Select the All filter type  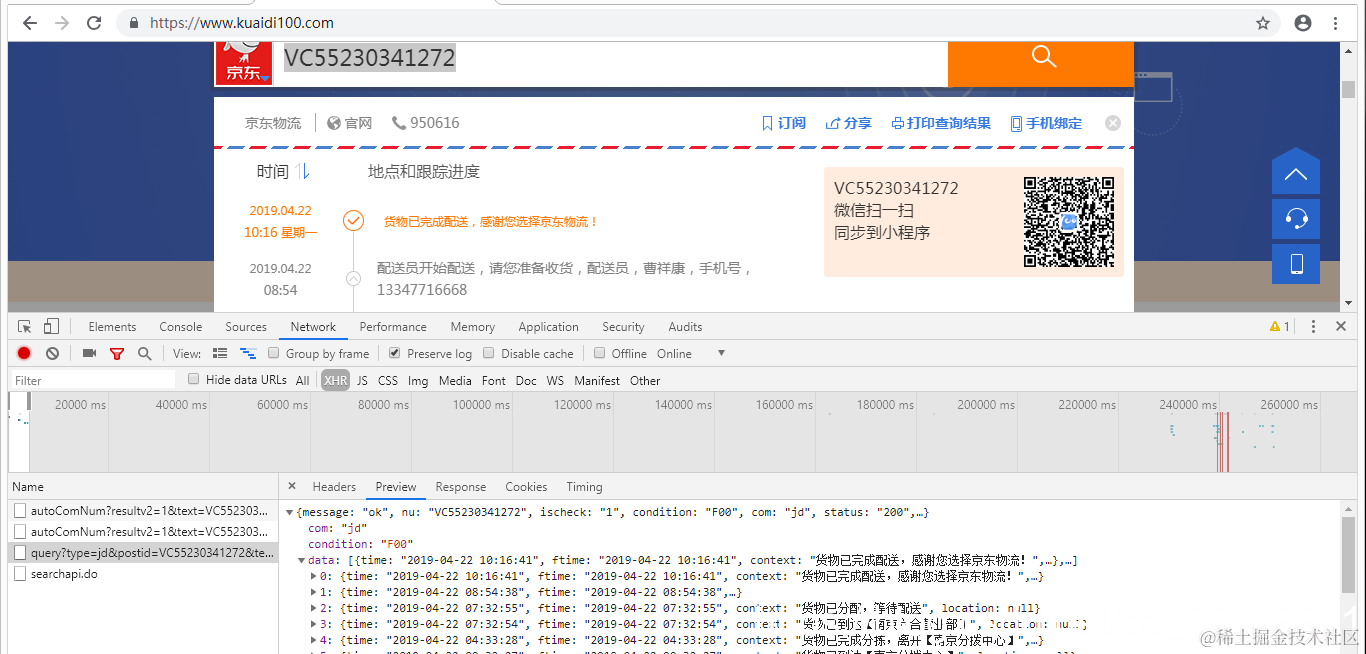(303, 380)
